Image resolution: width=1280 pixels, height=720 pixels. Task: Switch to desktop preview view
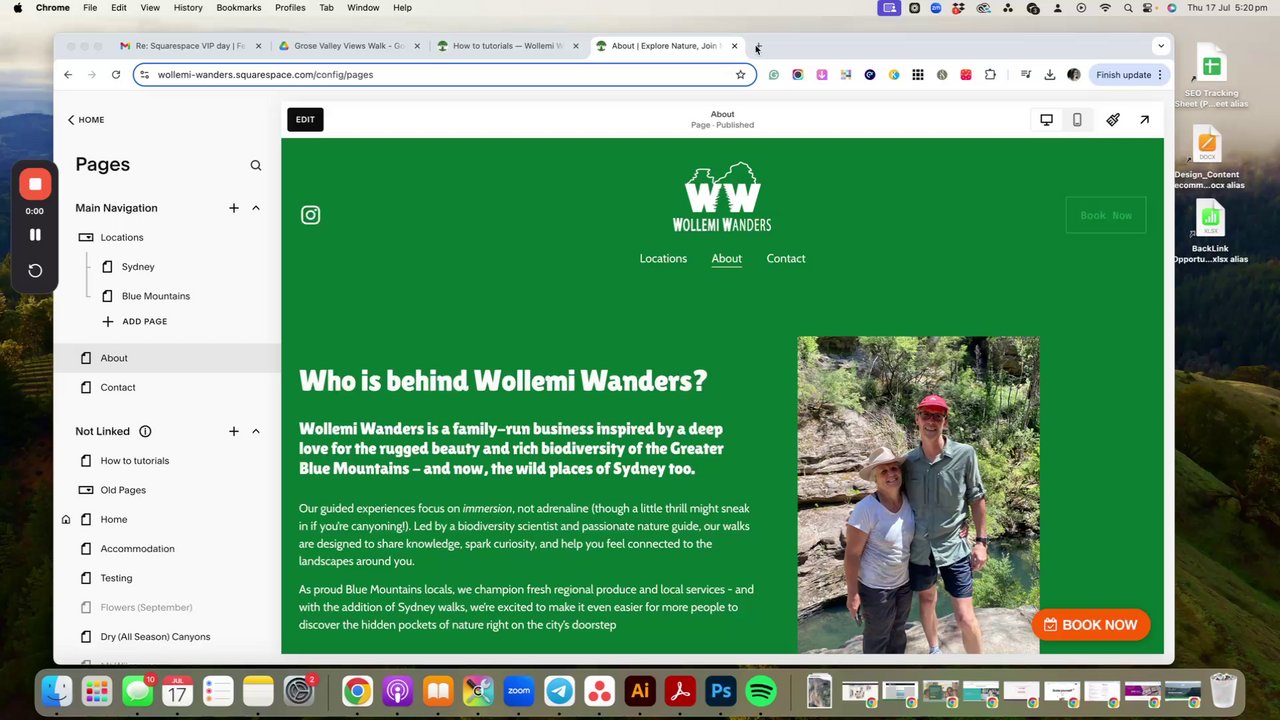coord(1046,120)
